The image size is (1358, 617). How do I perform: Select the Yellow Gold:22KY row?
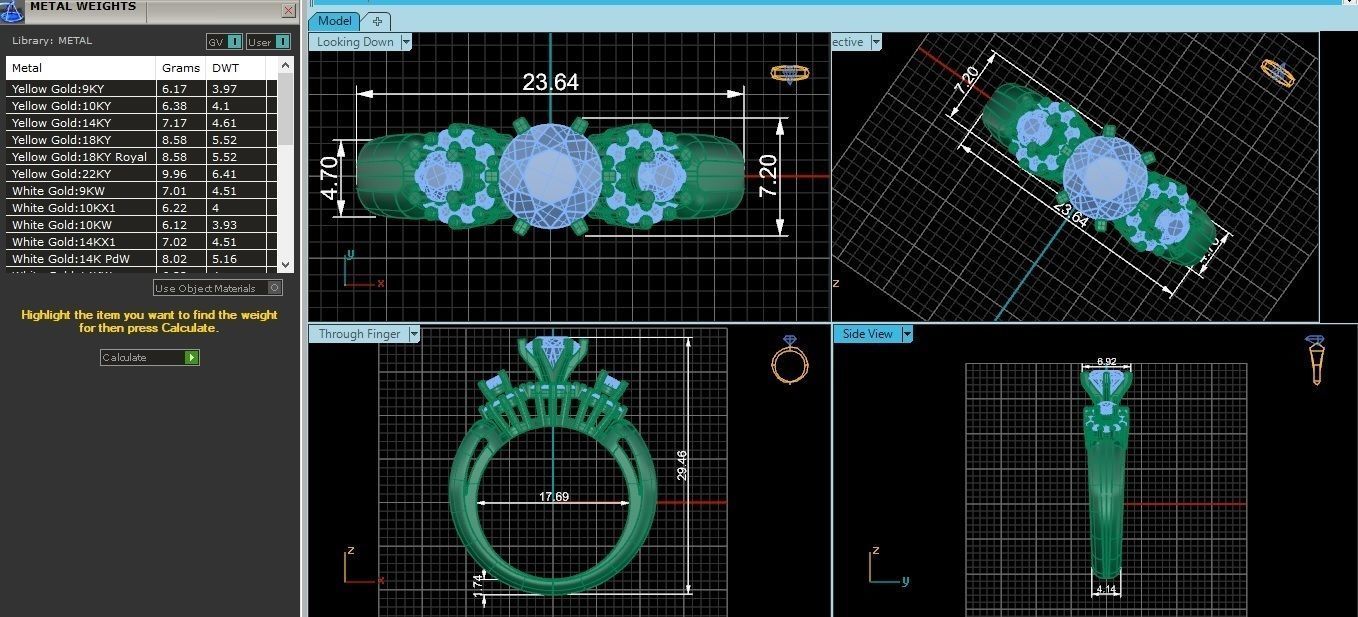[x=141, y=174]
